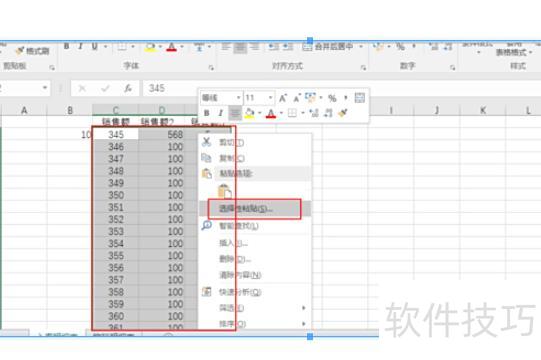Viewport: 541px width, 360px height.
Task: Choose Clear Contents (清除内容) in context menu
Action: tap(255, 275)
